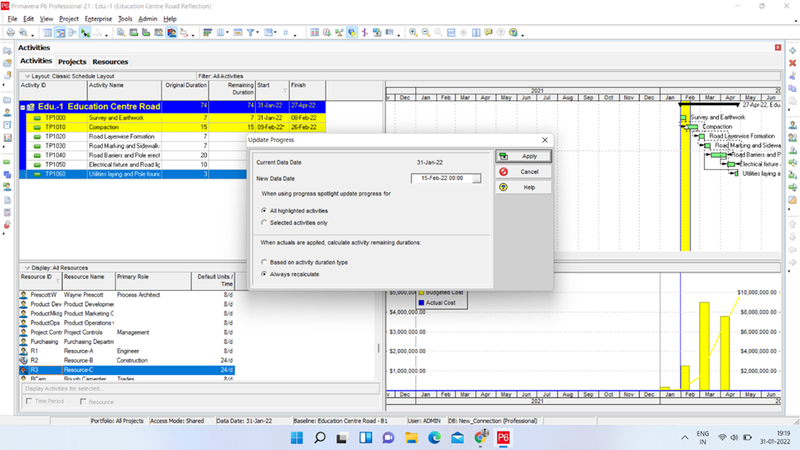Screen dimensions: 800x450
Task: Click the Activity Table view toolbar icon
Action: click(47, 33)
